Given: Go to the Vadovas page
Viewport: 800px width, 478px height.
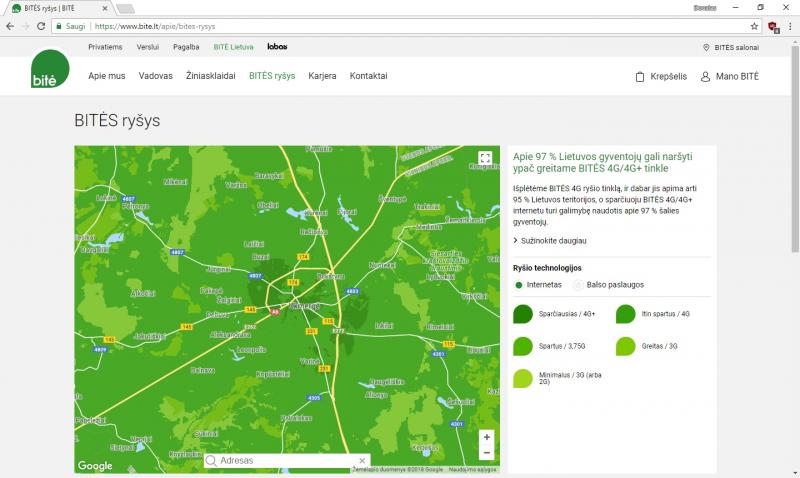Looking at the screenshot, I should pyautogui.click(x=156, y=76).
